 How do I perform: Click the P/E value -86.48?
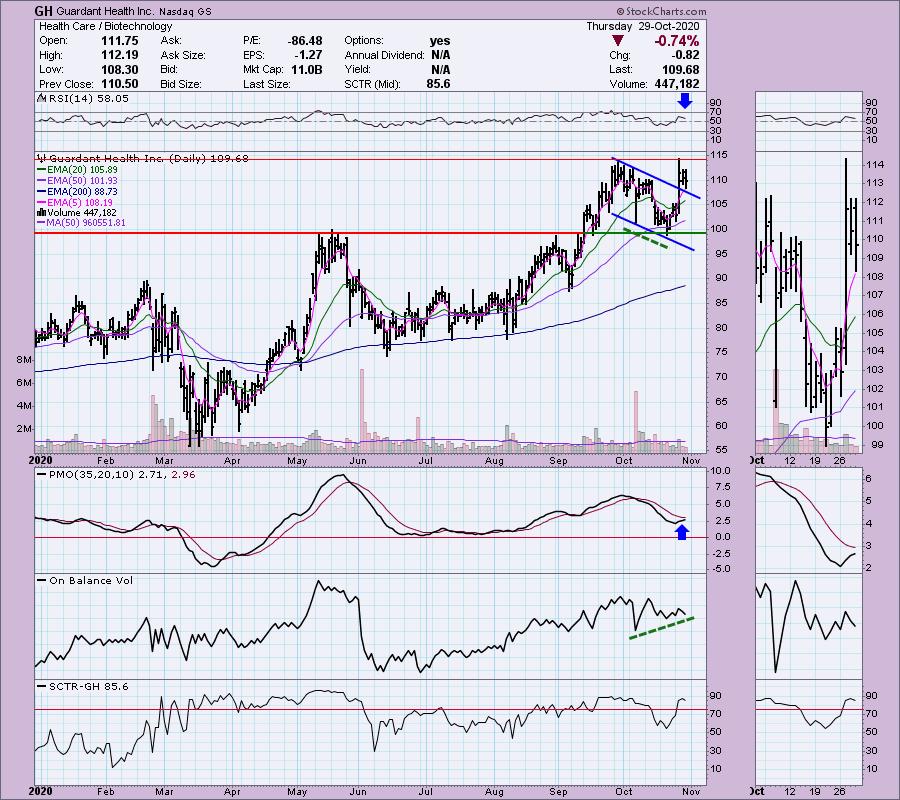pos(305,41)
